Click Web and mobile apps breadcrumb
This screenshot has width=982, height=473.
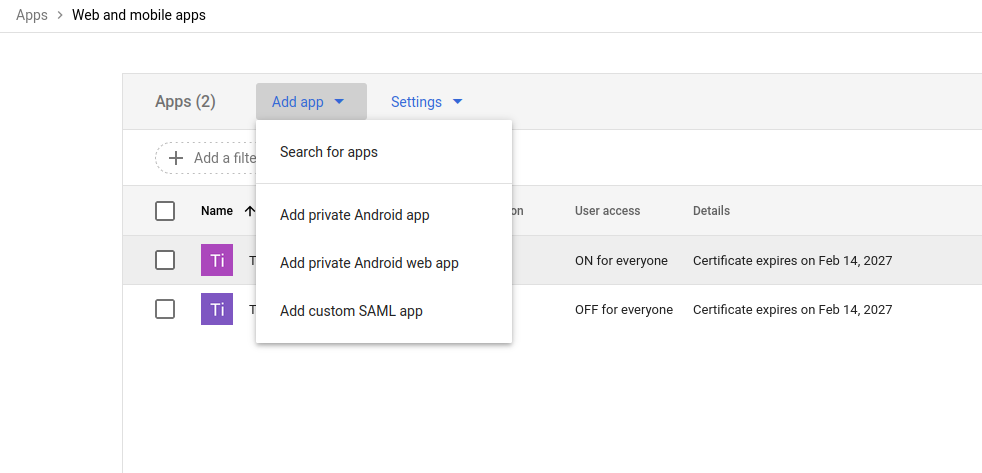click(139, 15)
